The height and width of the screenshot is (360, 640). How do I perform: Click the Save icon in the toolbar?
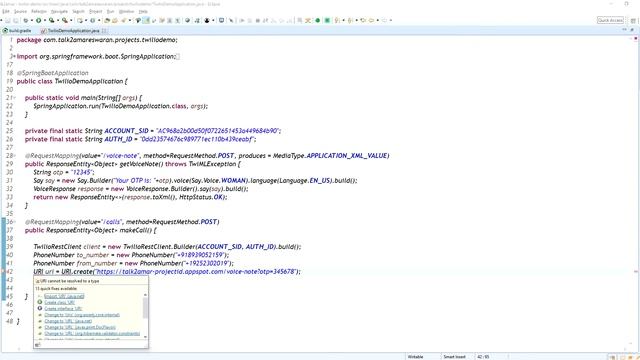click(x=8, y=20)
